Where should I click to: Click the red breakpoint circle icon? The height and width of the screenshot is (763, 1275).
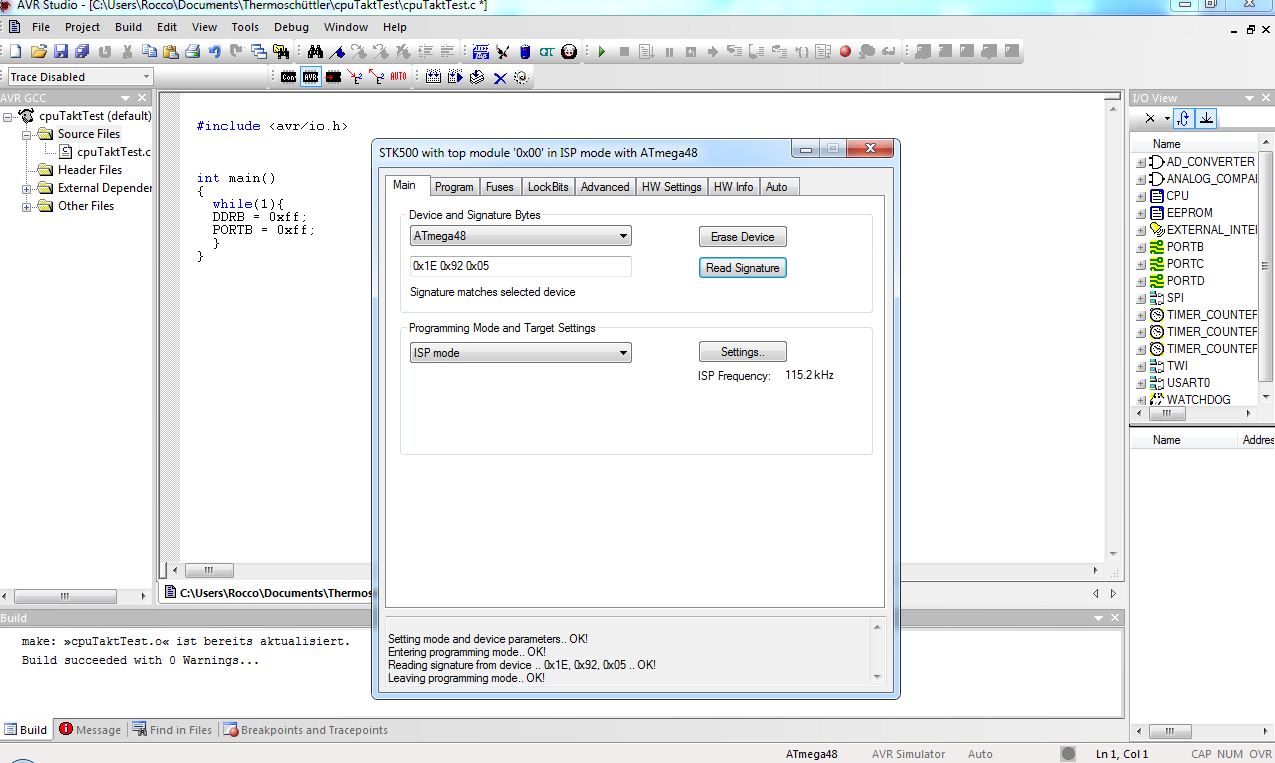tap(845, 51)
